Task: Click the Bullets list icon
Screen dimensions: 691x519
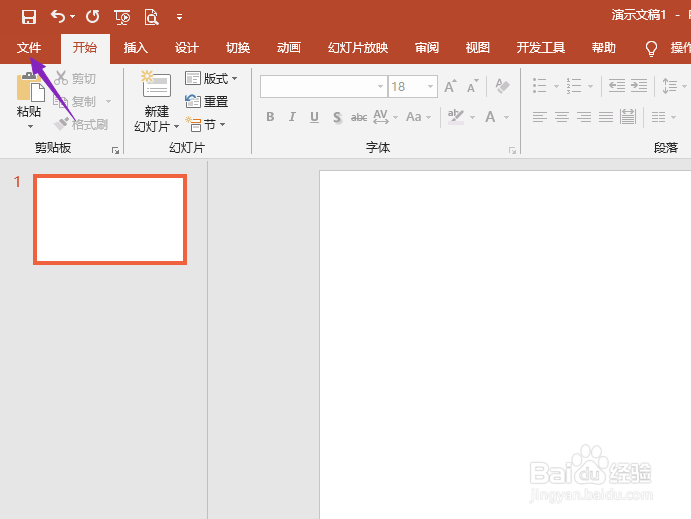Action: [539, 86]
